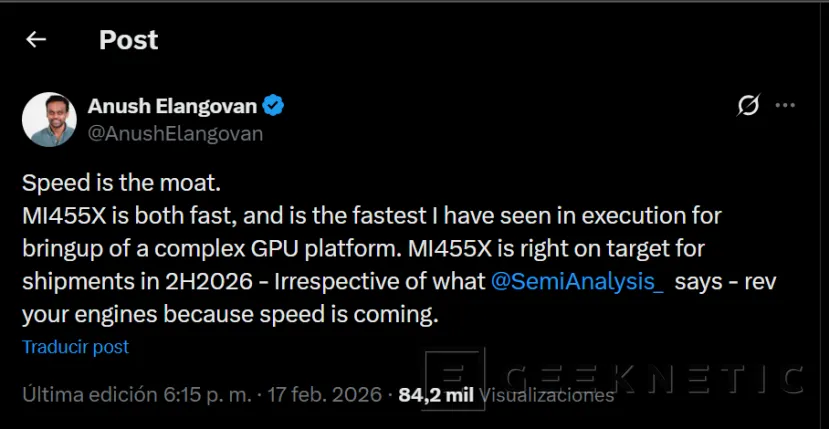Open Grok actions slashed-circle icon

747,106
